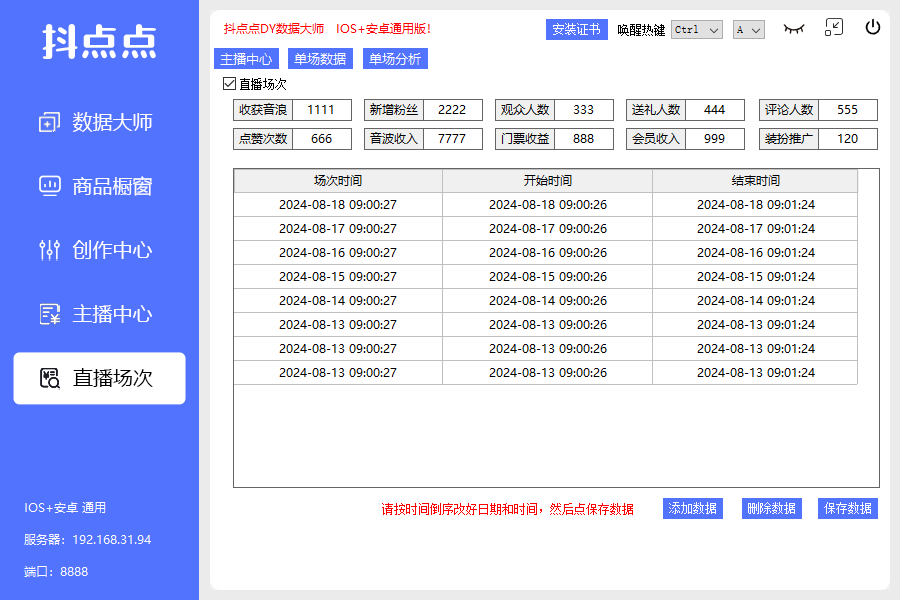Click the closed-eye hide icon at top right
The image size is (900, 600).
[794, 28]
